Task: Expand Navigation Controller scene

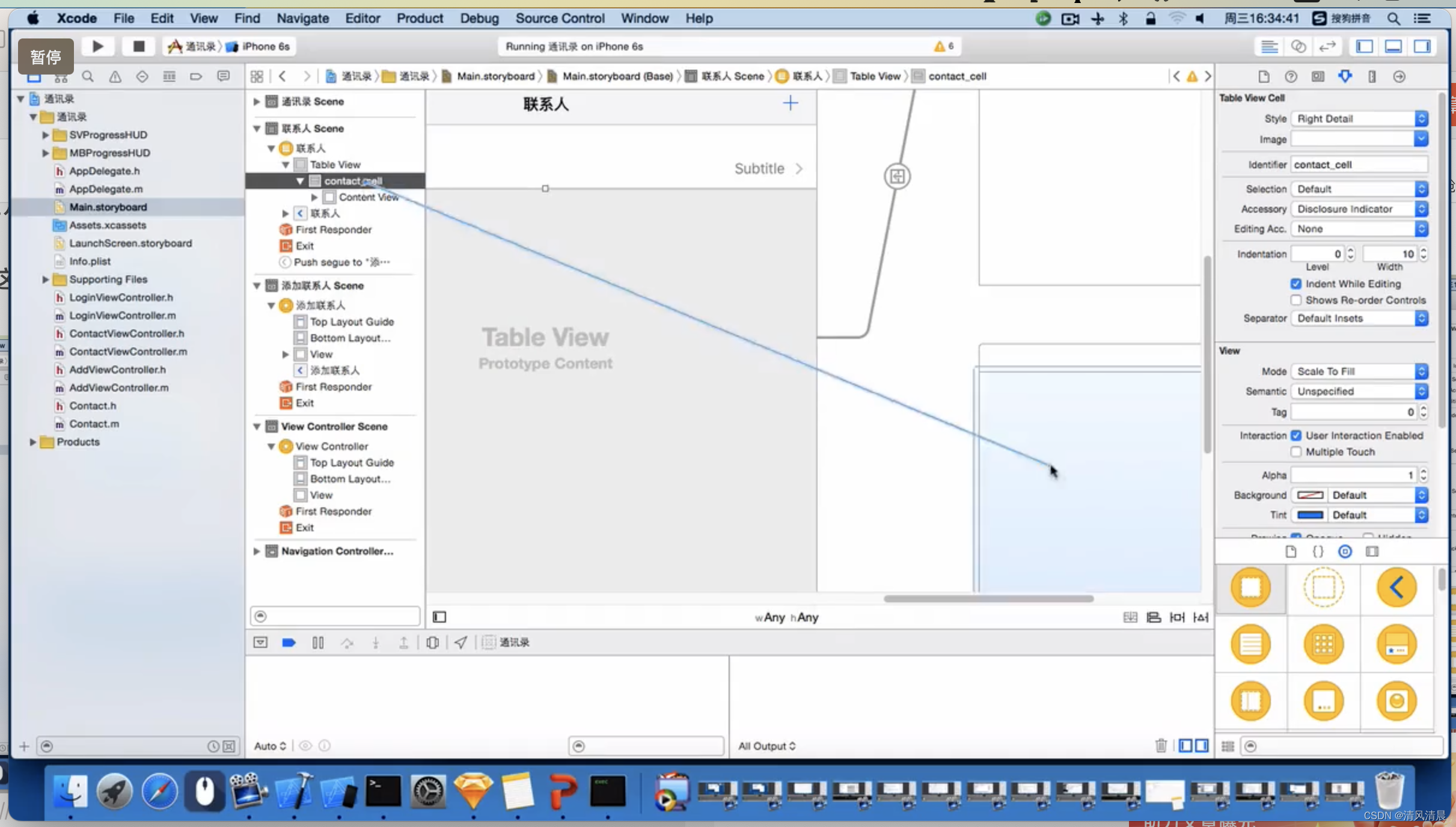Action: [x=257, y=551]
